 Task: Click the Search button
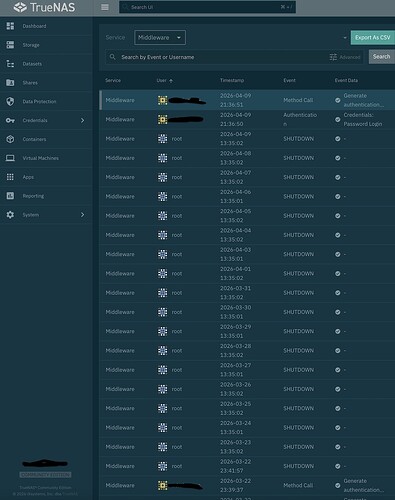(x=381, y=57)
